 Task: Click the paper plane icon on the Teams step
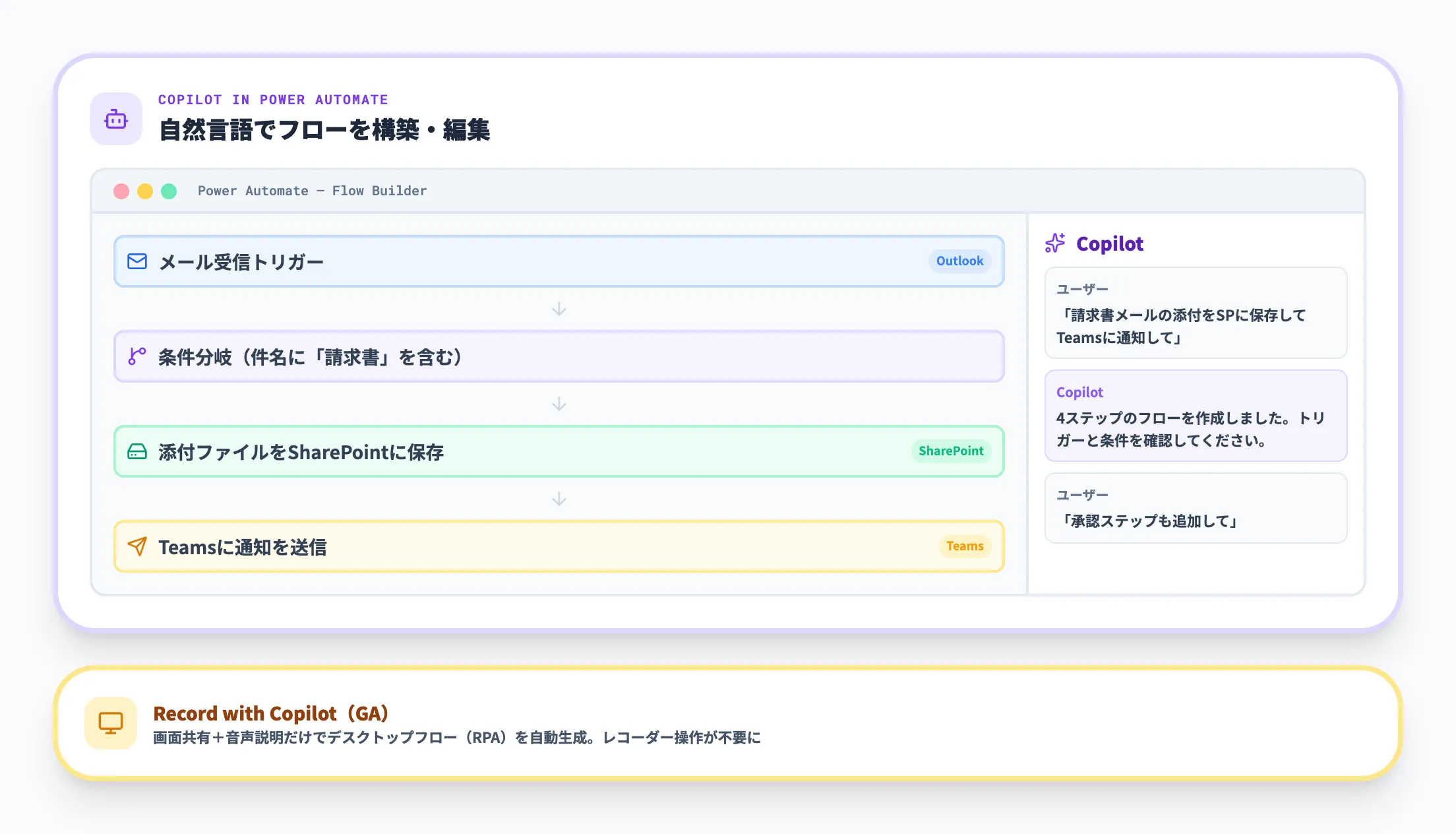coord(137,546)
